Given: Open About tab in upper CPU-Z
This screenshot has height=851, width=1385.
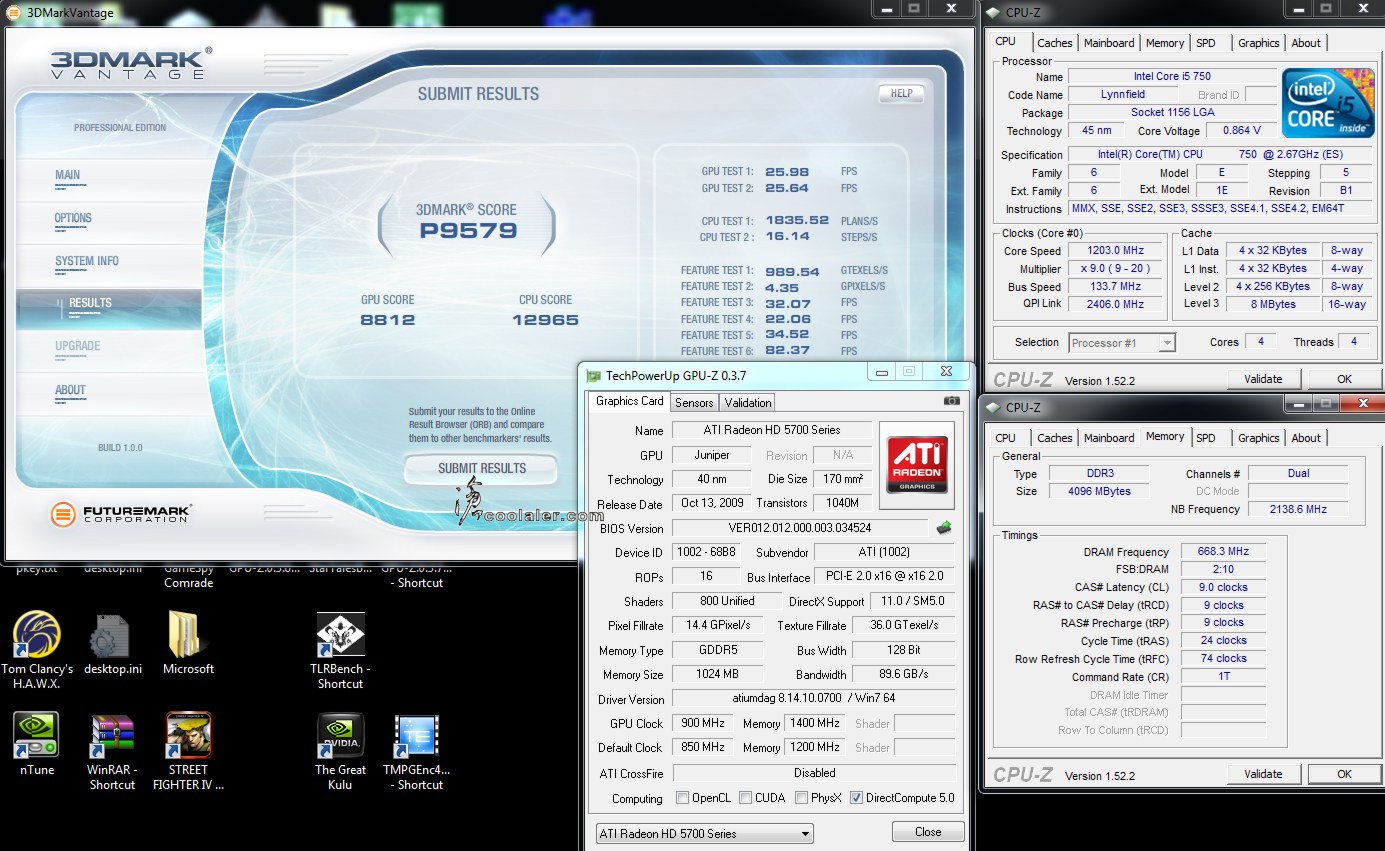Looking at the screenshot, I should click(x=1306, y=43).
